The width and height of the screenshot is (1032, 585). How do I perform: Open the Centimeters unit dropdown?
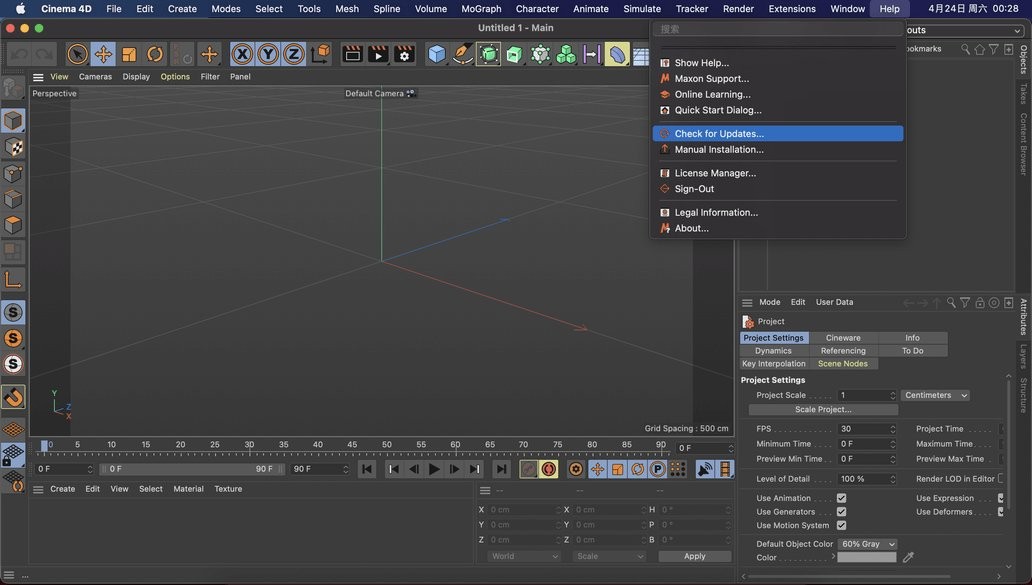935,395
